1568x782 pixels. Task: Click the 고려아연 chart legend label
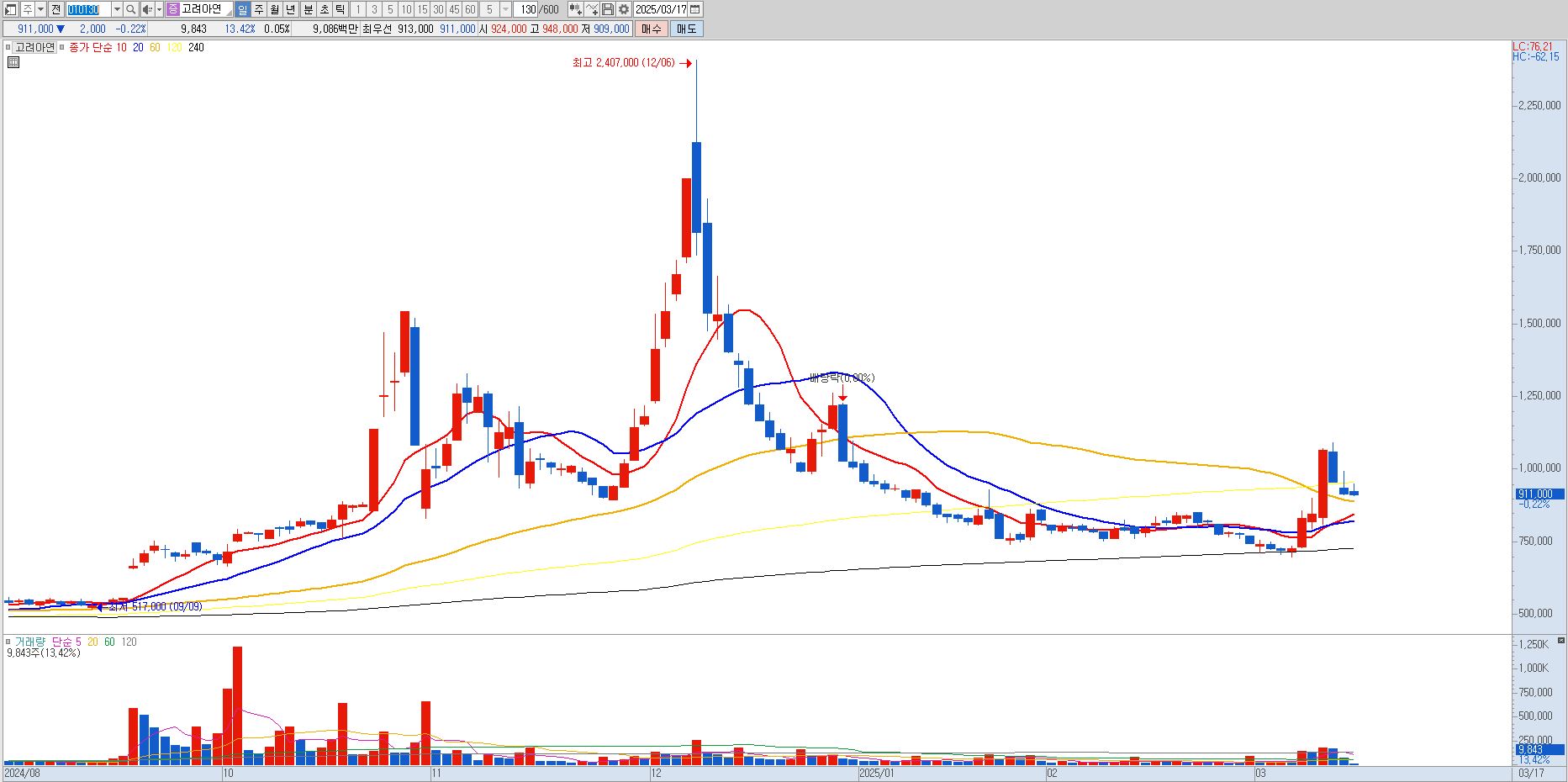(34, 48)
